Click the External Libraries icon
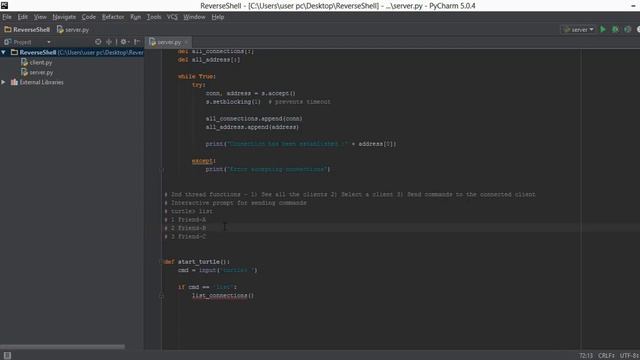Screen dimensions: 640x360 point(14,82)
